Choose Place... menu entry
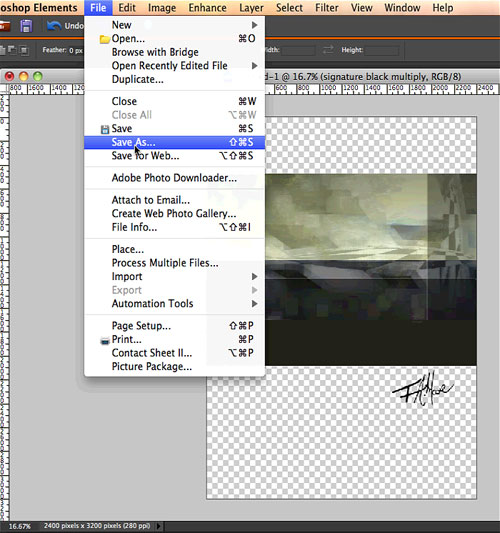500x533 pixels. click(174, 249)
